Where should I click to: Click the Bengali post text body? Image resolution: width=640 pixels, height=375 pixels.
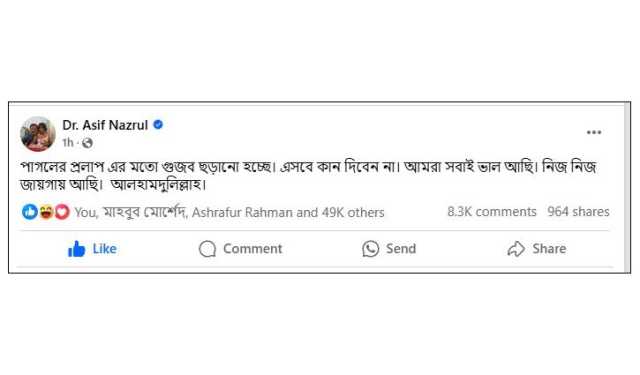(x=309, y=176)
